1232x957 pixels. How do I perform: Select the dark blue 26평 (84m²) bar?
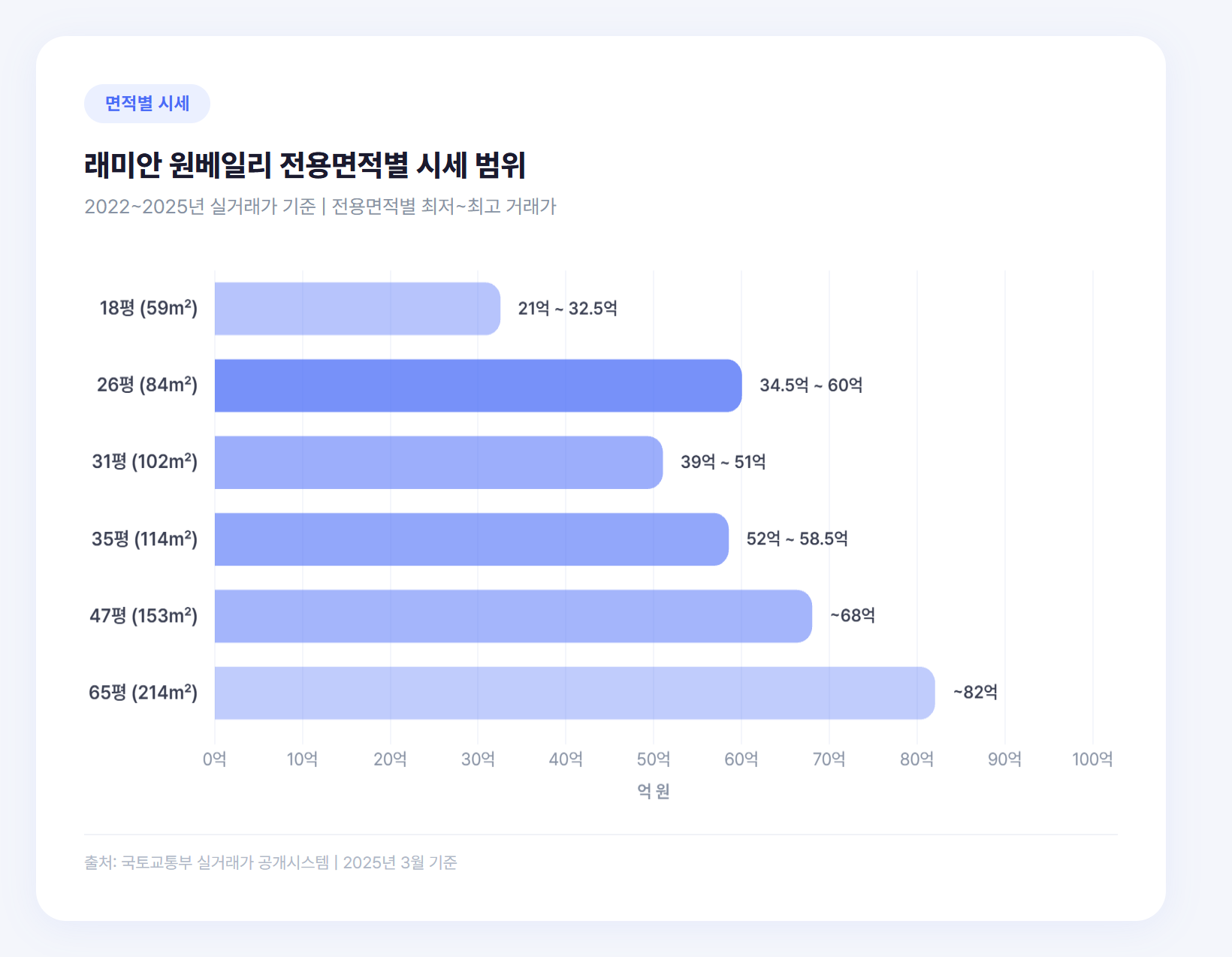click(478, 385)
